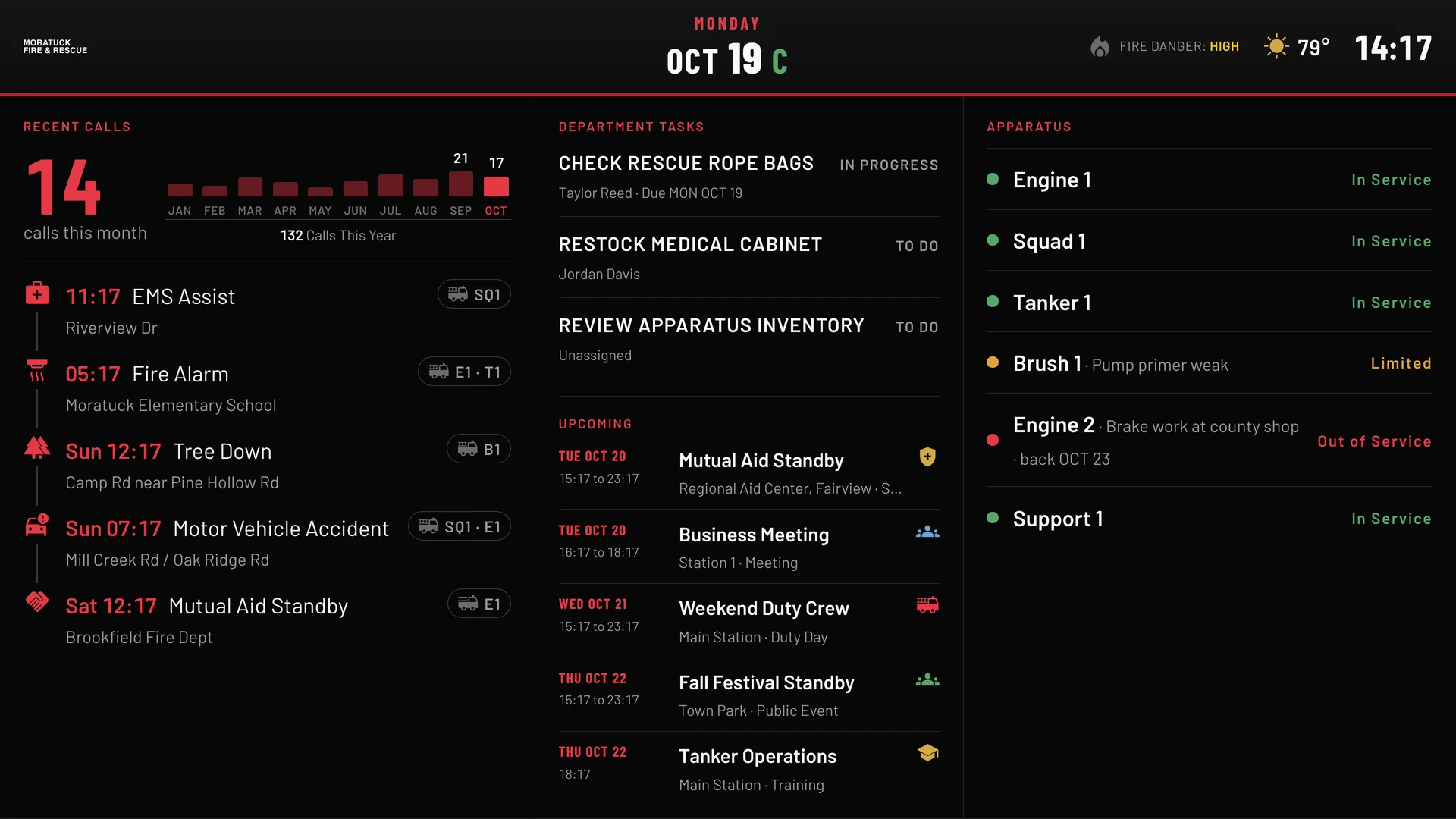The image size is (1456, 819).
Task: Select the OCT bar in the calls chart
Action: coord(496,187)
